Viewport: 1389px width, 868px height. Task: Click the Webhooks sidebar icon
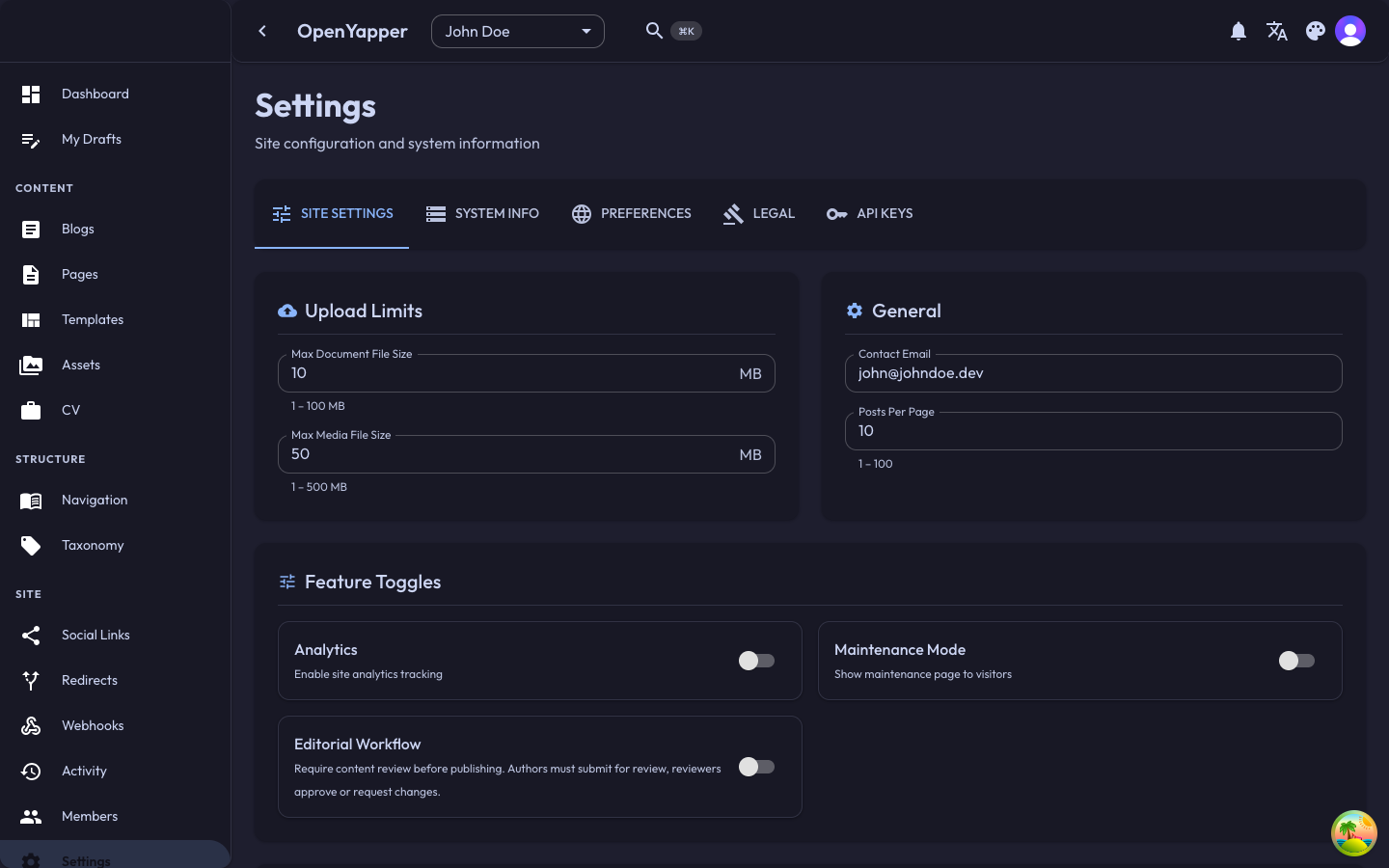[31, 725]
